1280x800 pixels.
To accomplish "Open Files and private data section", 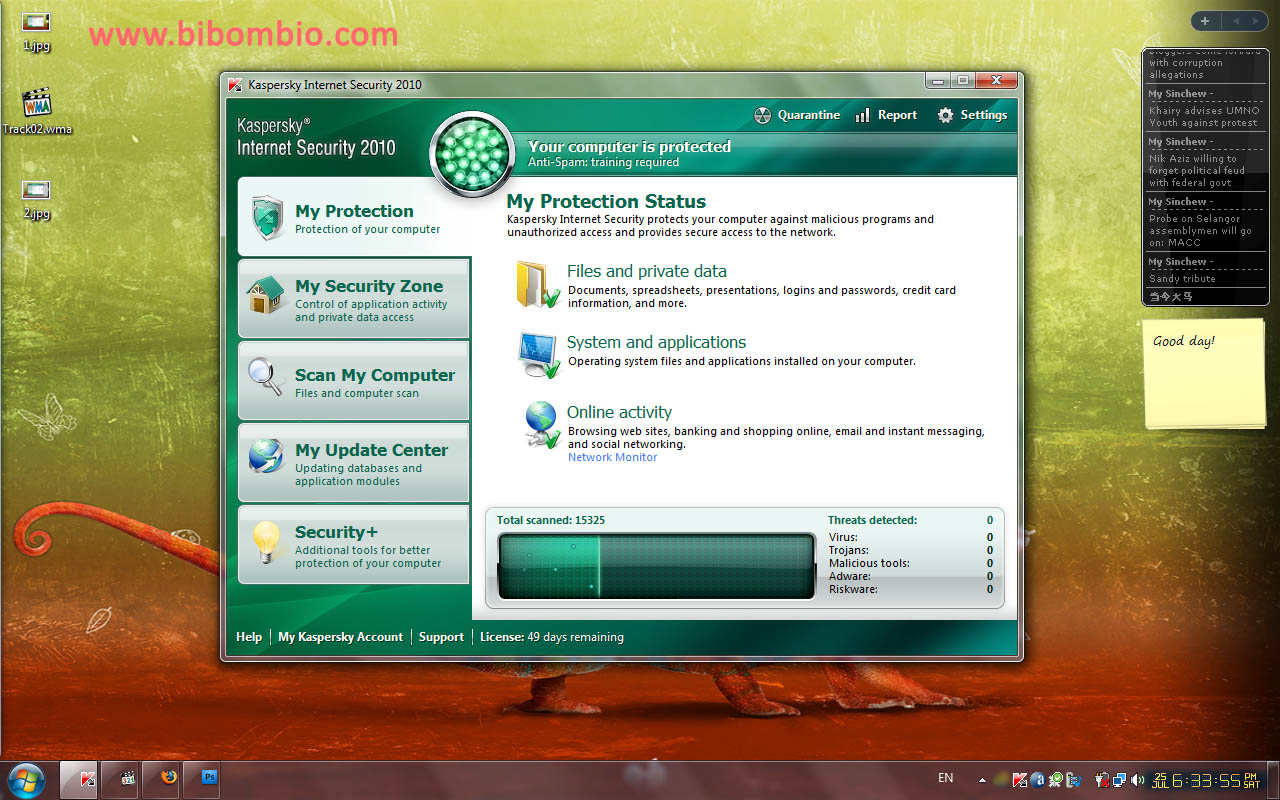I will [646, 271].
